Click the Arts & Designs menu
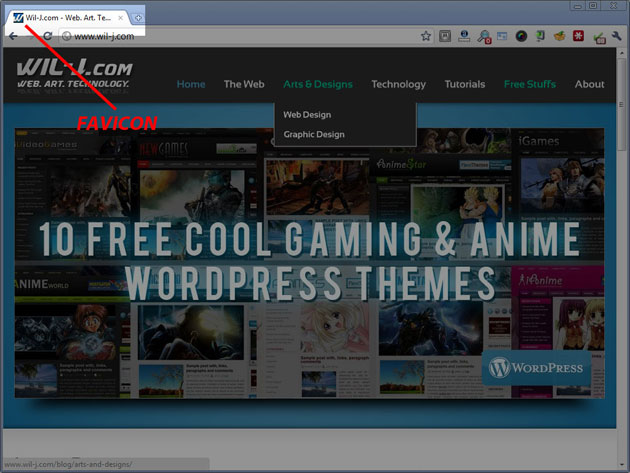630x473 pixels. 318,84
